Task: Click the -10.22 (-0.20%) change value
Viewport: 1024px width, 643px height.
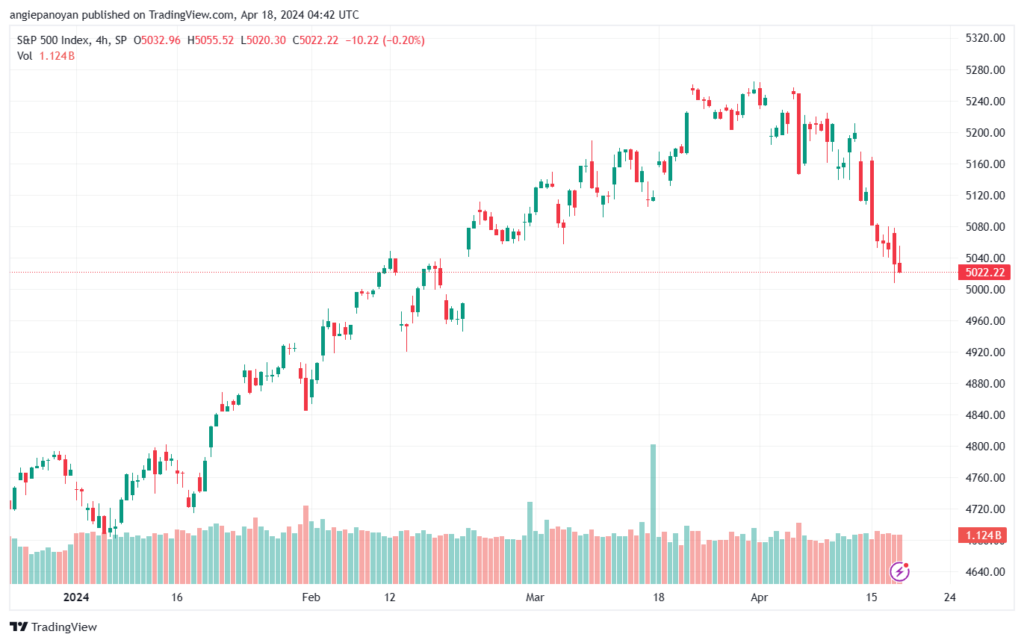Action: [385, 40]
